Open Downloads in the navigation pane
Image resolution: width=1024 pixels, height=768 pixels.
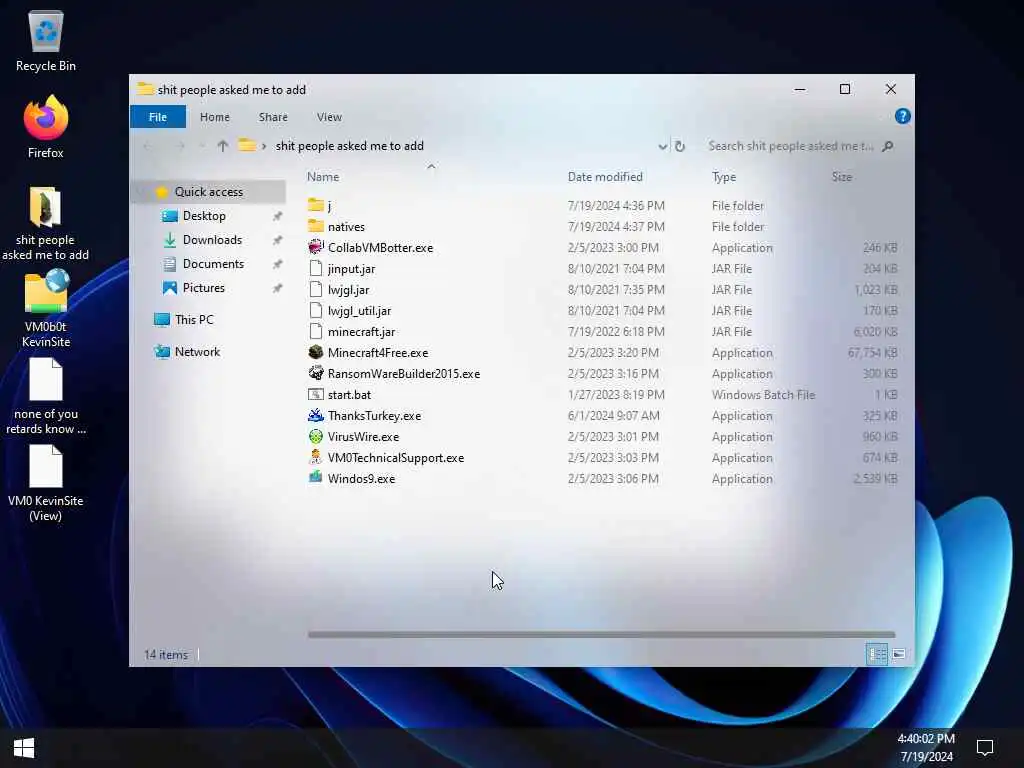pyautogui.click(x=212, y=240)
